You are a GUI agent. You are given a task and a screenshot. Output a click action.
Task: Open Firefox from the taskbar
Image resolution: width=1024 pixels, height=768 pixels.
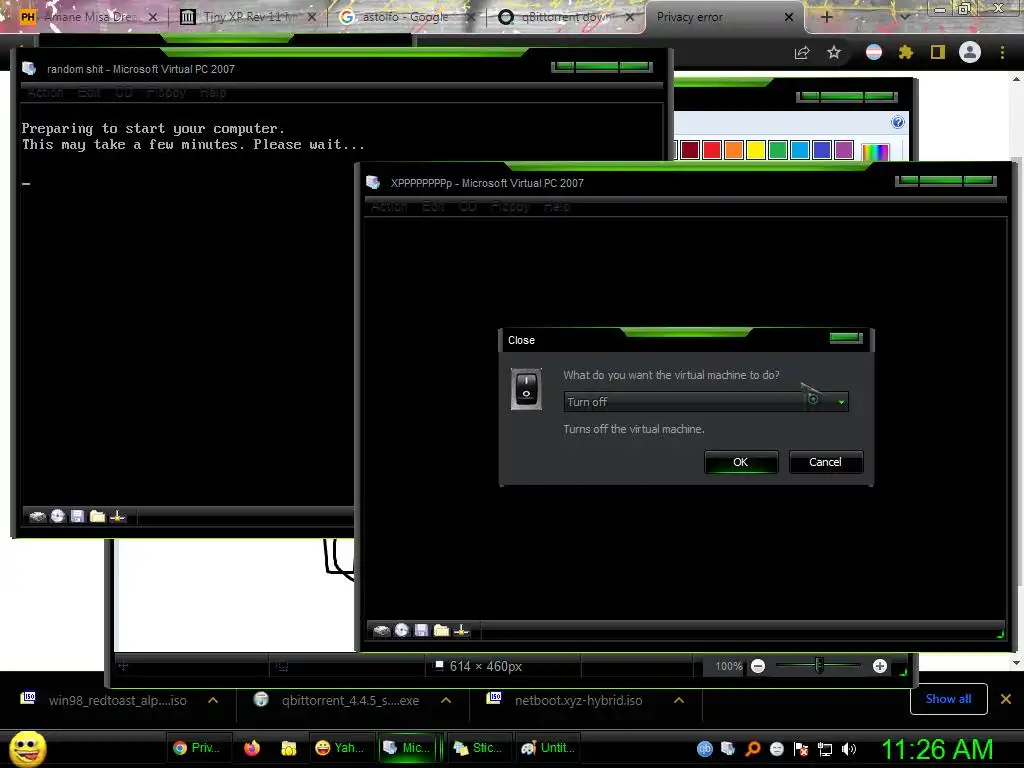252,748
